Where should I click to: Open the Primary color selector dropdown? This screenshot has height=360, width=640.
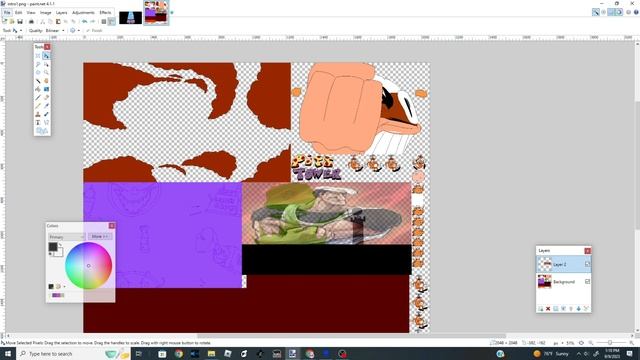(x=67, y=237)
